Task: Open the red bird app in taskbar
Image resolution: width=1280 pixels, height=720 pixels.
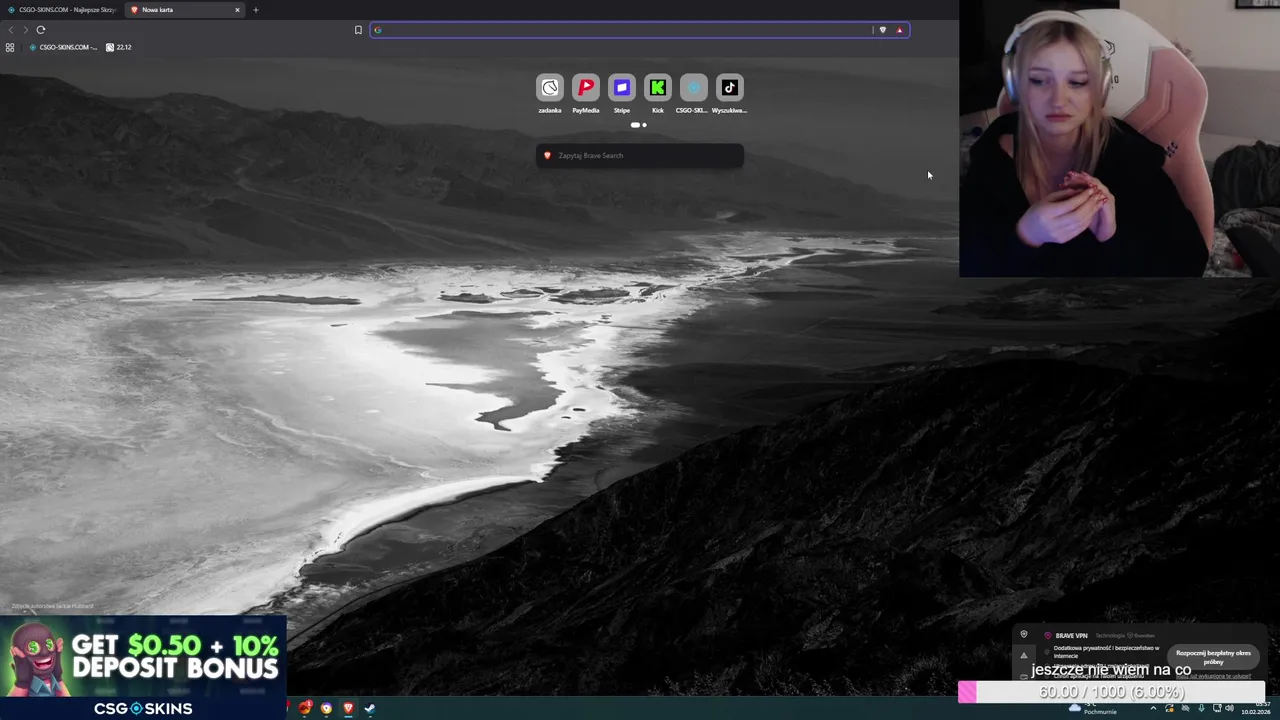Action: pyautogui.click(x=305, y=708)
